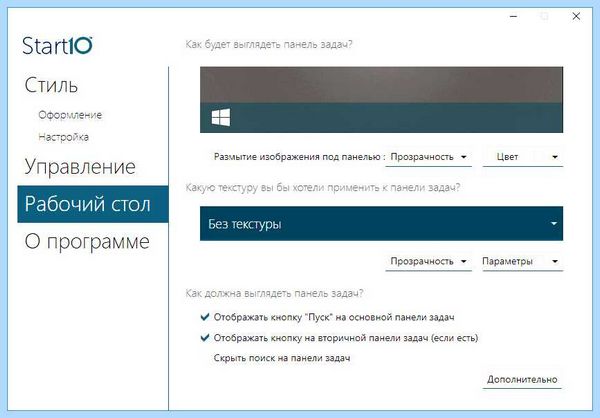Select the Рабочий стол section
Viewport: 600px width, 418px height.
pos(93,204)
